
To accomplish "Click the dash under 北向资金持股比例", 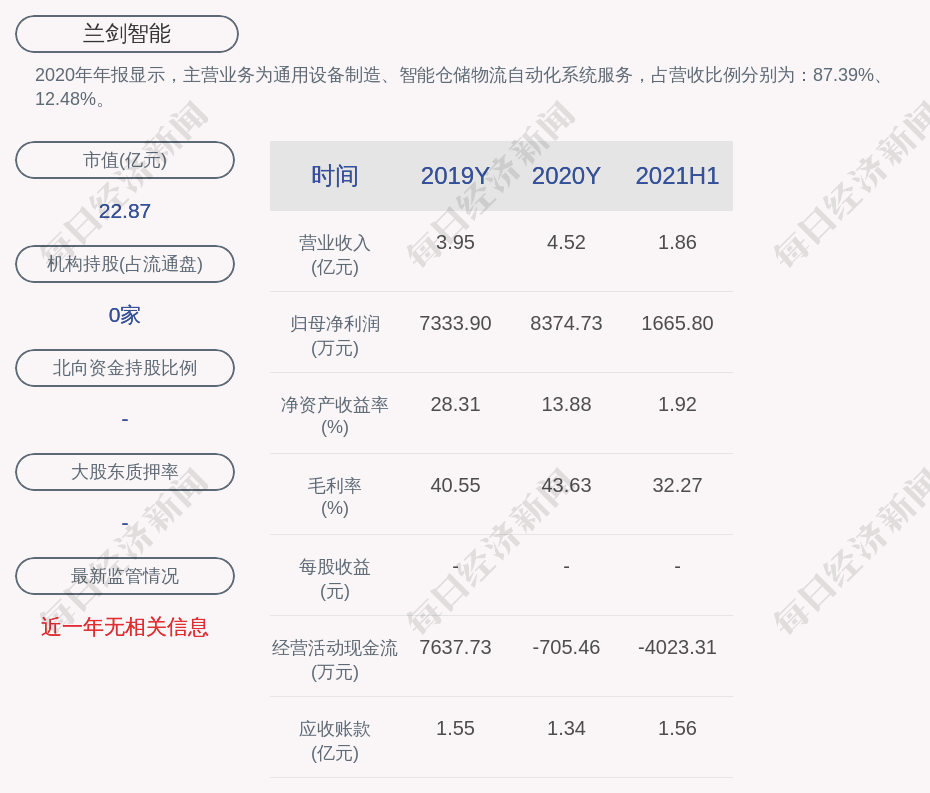I will [125, 419].
